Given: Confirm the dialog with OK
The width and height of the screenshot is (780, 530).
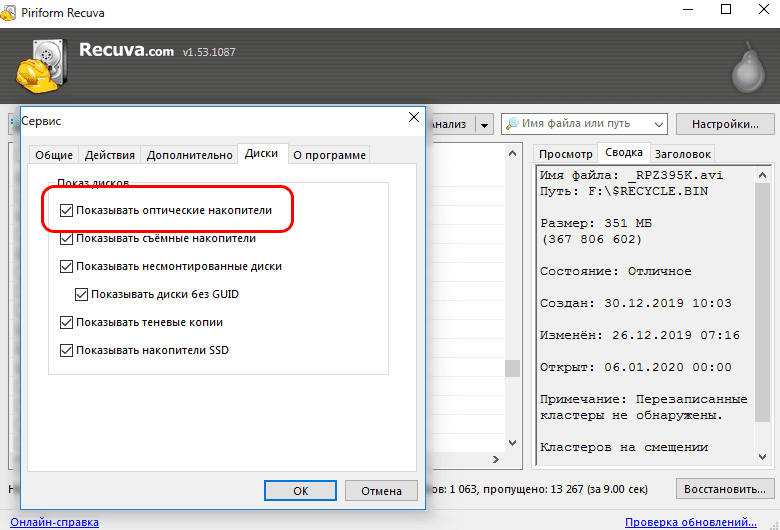Looking at the screenshot, I should (300, 491).
